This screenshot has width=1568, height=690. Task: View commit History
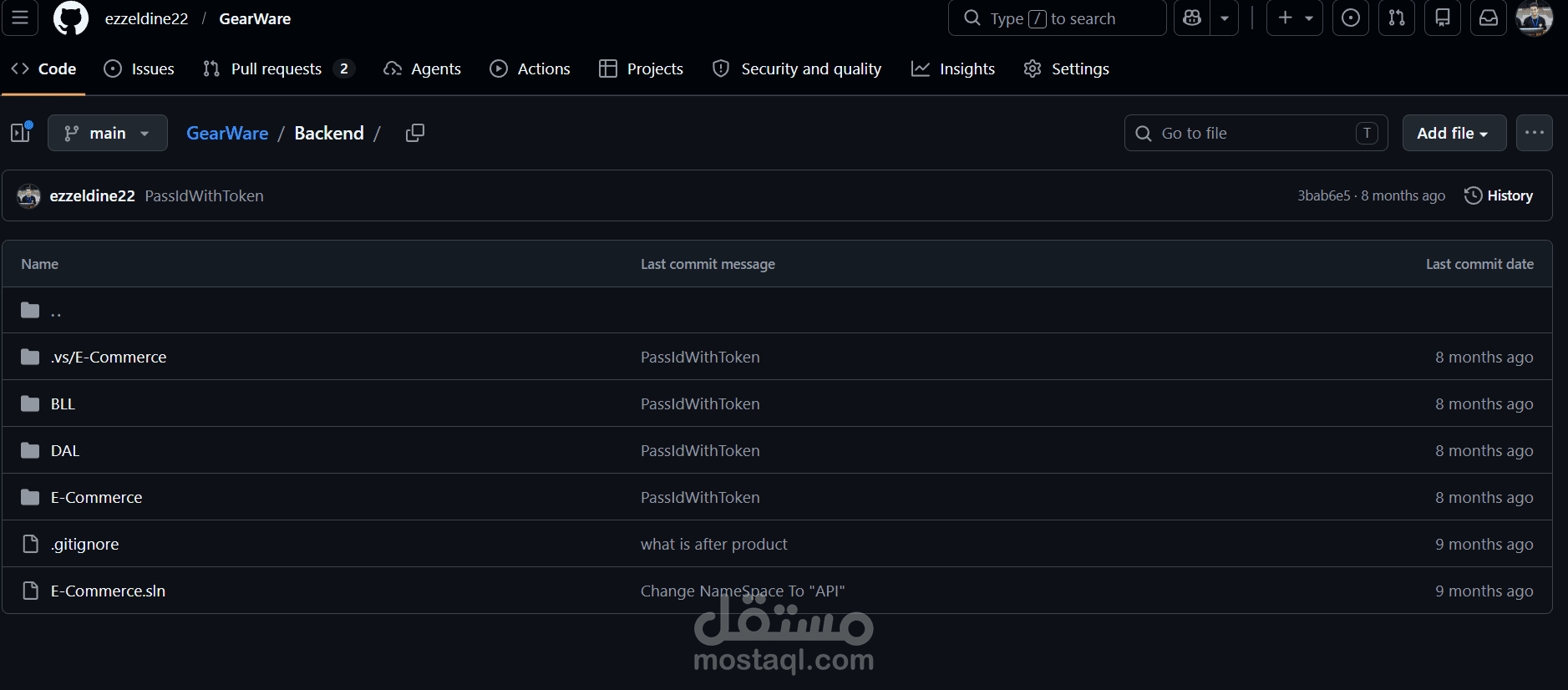click(1499, 195)
